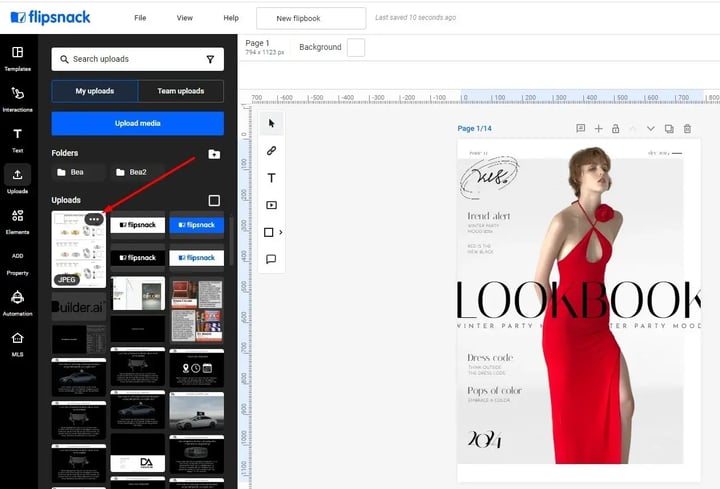Viewport: 720px width, 489px height.
Task: Select the link tool in canvas toolbar
Action: click(x=271, y=151)
